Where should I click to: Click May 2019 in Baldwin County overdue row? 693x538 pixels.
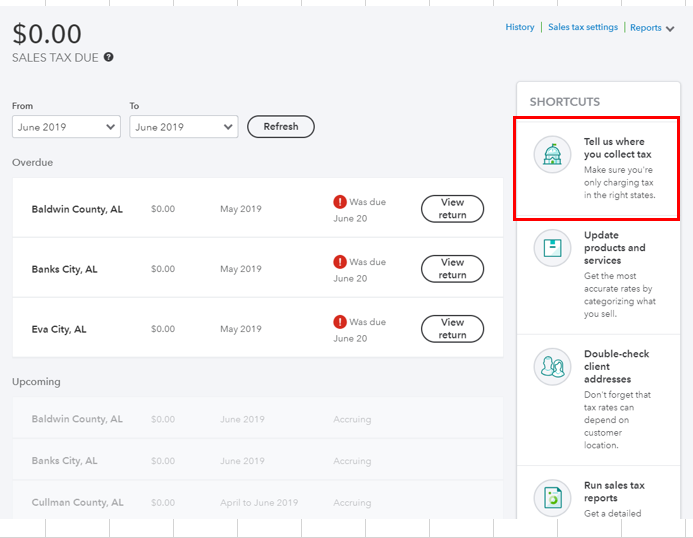[x=241, y=209]
